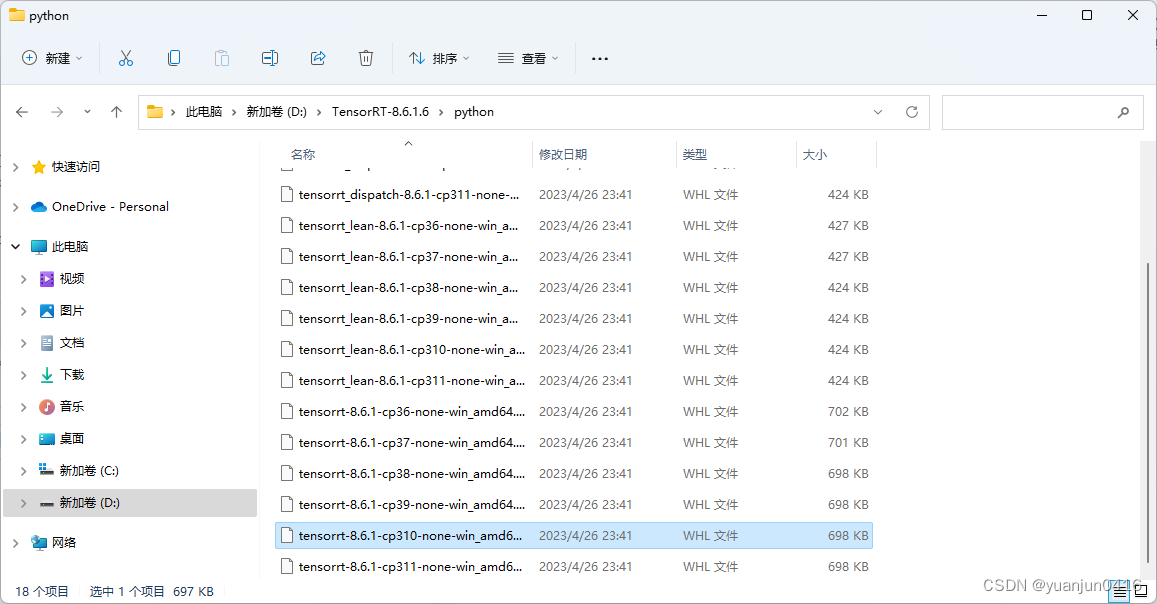This screenshot has height=604, width=1157.
Task: Select tensorrt_lean-8.6.1-cp38 file
Action: (x=574, y=288)
